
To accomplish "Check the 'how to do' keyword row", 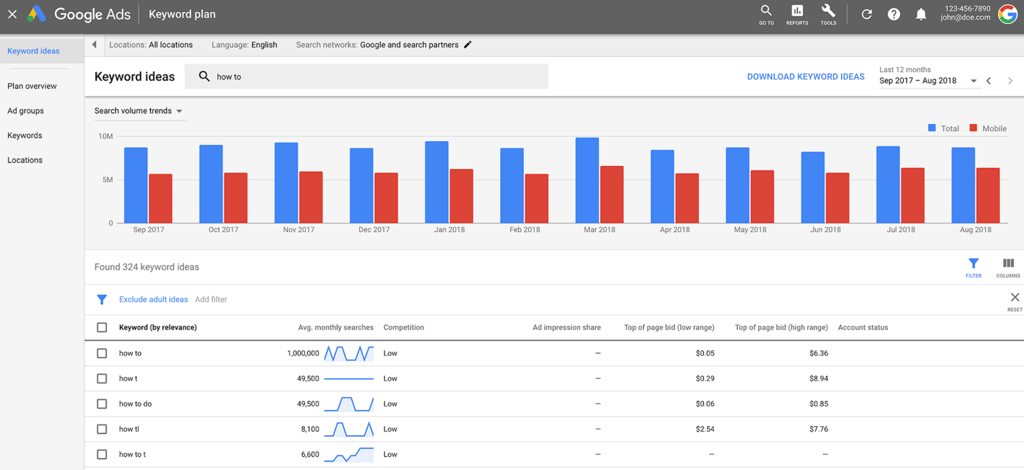I will click(102, 404).
